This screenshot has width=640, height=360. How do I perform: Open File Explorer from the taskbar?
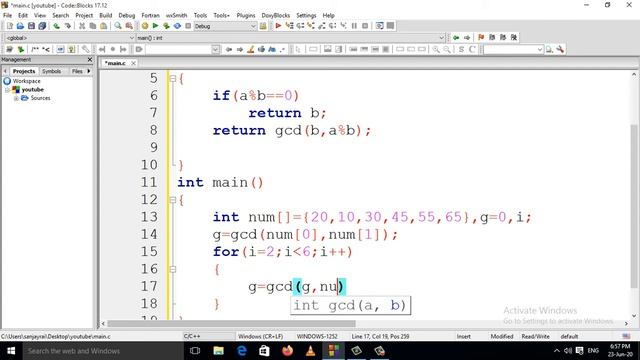tap(218, 351)
